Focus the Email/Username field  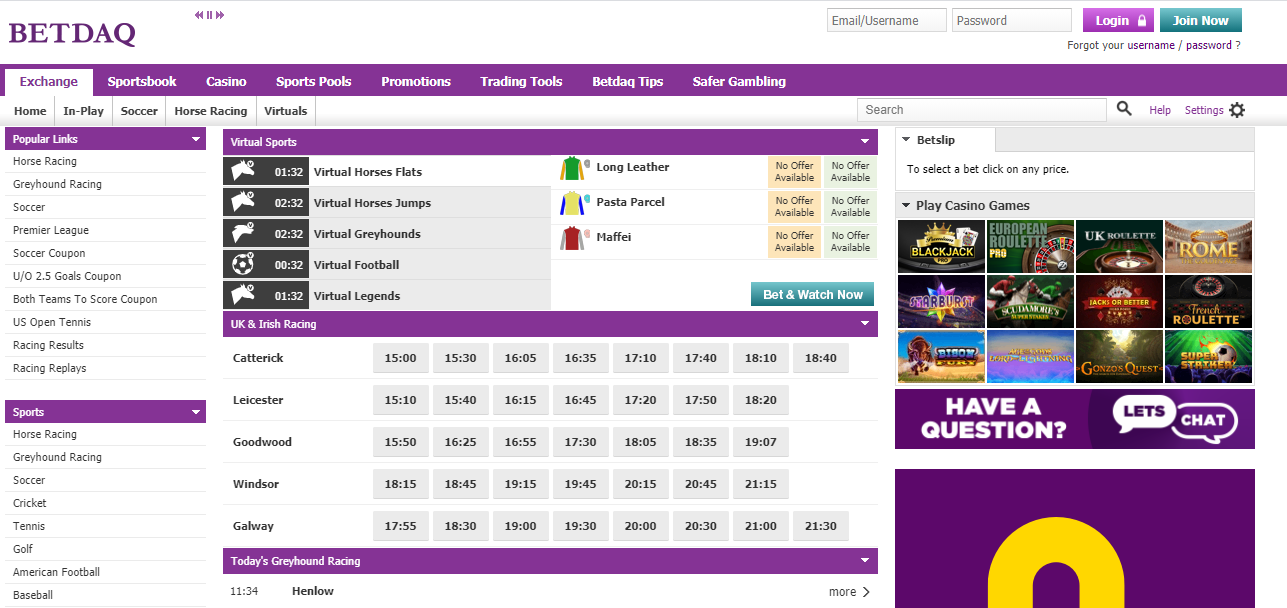[887, 20]
